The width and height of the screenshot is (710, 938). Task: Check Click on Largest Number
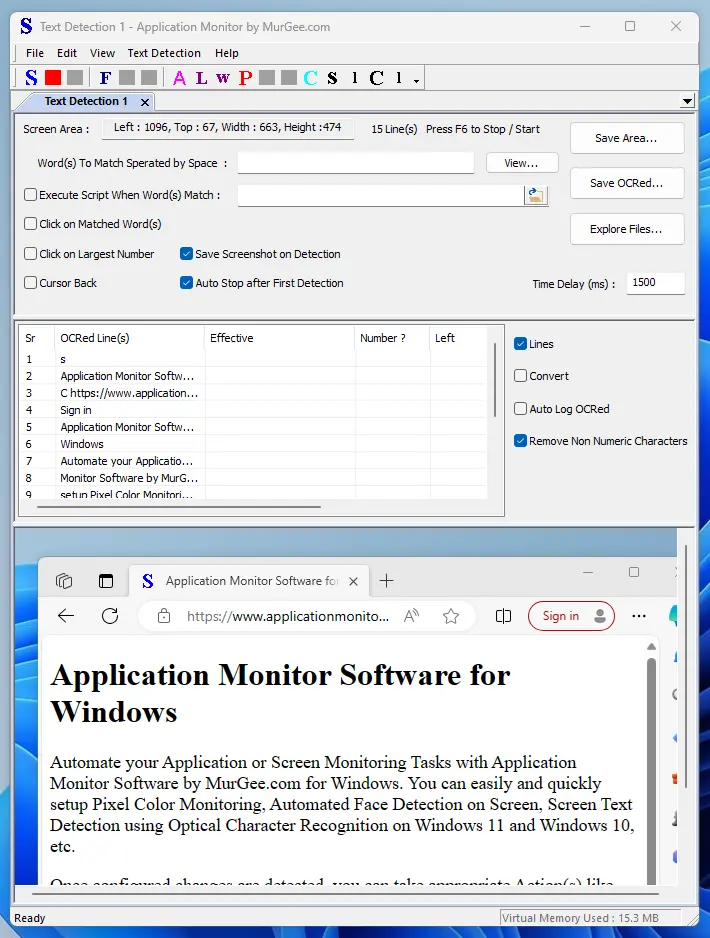[x=31, y=254]
